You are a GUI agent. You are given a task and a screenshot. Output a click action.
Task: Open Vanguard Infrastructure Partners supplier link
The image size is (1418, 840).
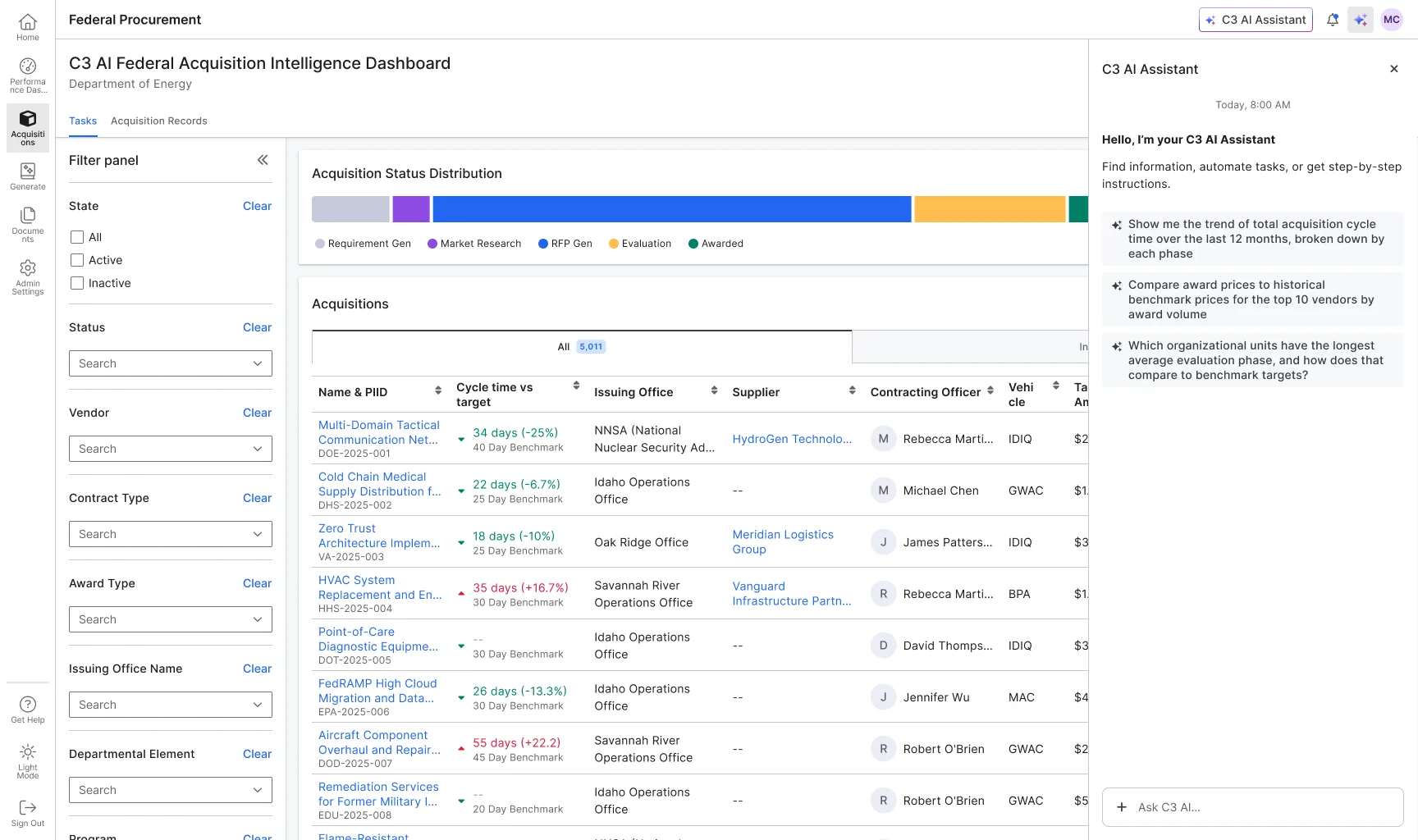792,593
